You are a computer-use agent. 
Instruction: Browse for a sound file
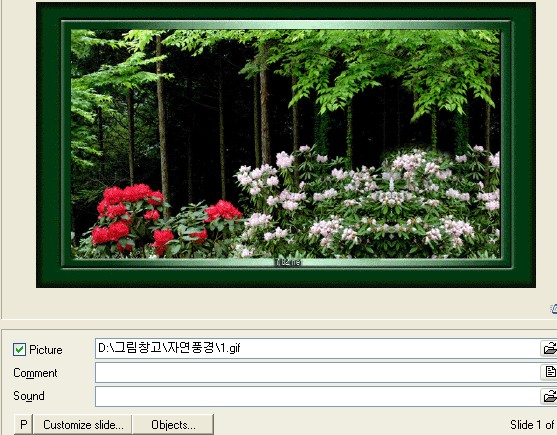pos(549,396)
